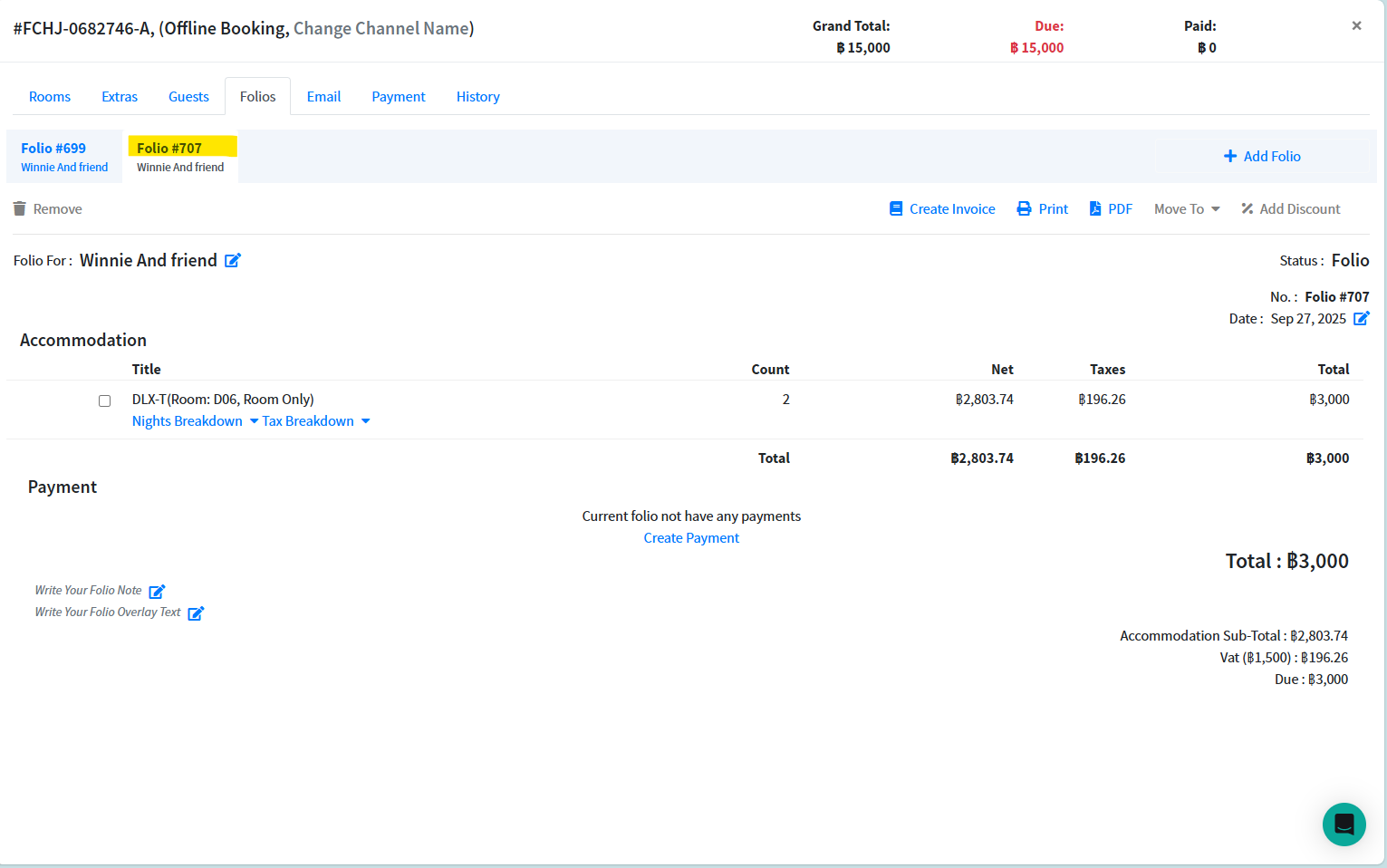Click the edit icon beside Winnie And friend
Viewport: 1387px width, 868px height.
[x=233, y=261]
